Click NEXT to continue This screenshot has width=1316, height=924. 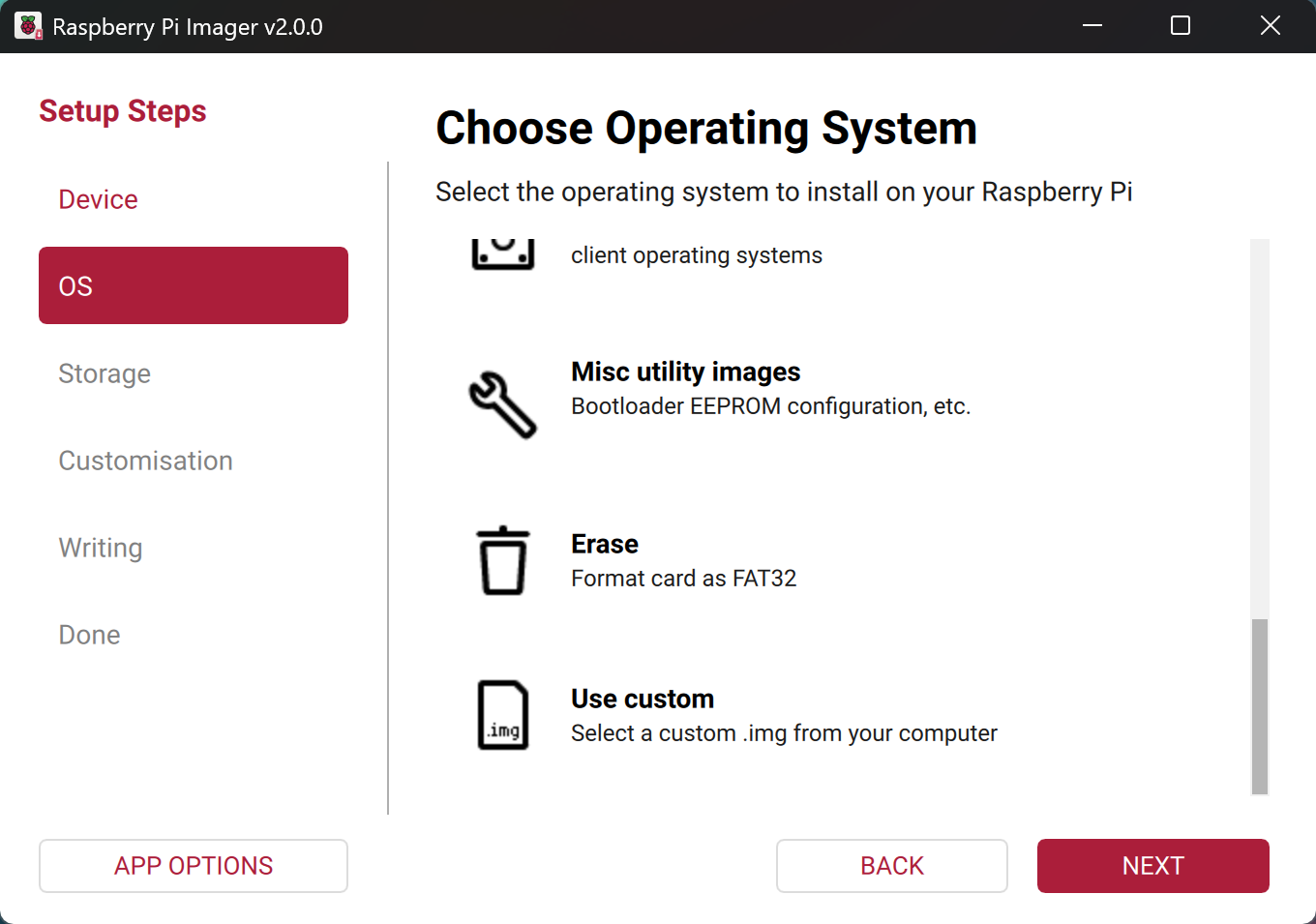[1152, 866]
